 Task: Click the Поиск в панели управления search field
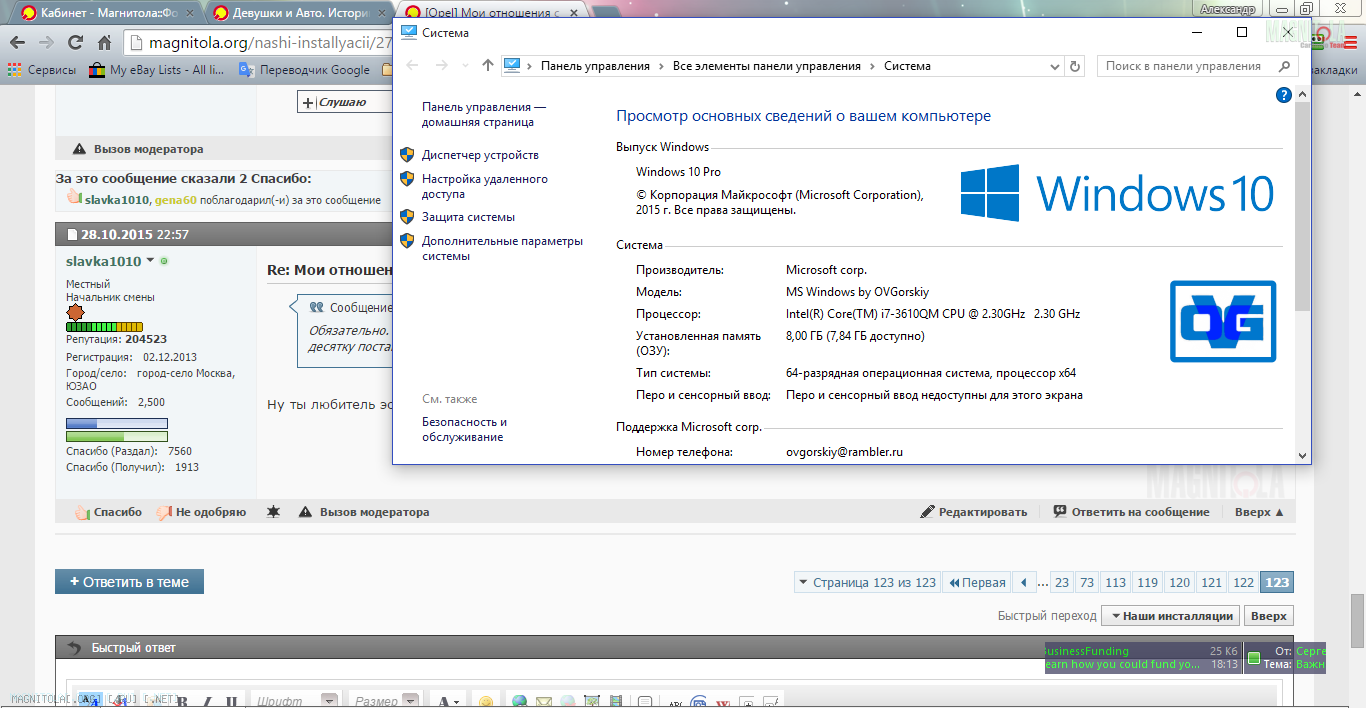click(x=1183, y=66)
